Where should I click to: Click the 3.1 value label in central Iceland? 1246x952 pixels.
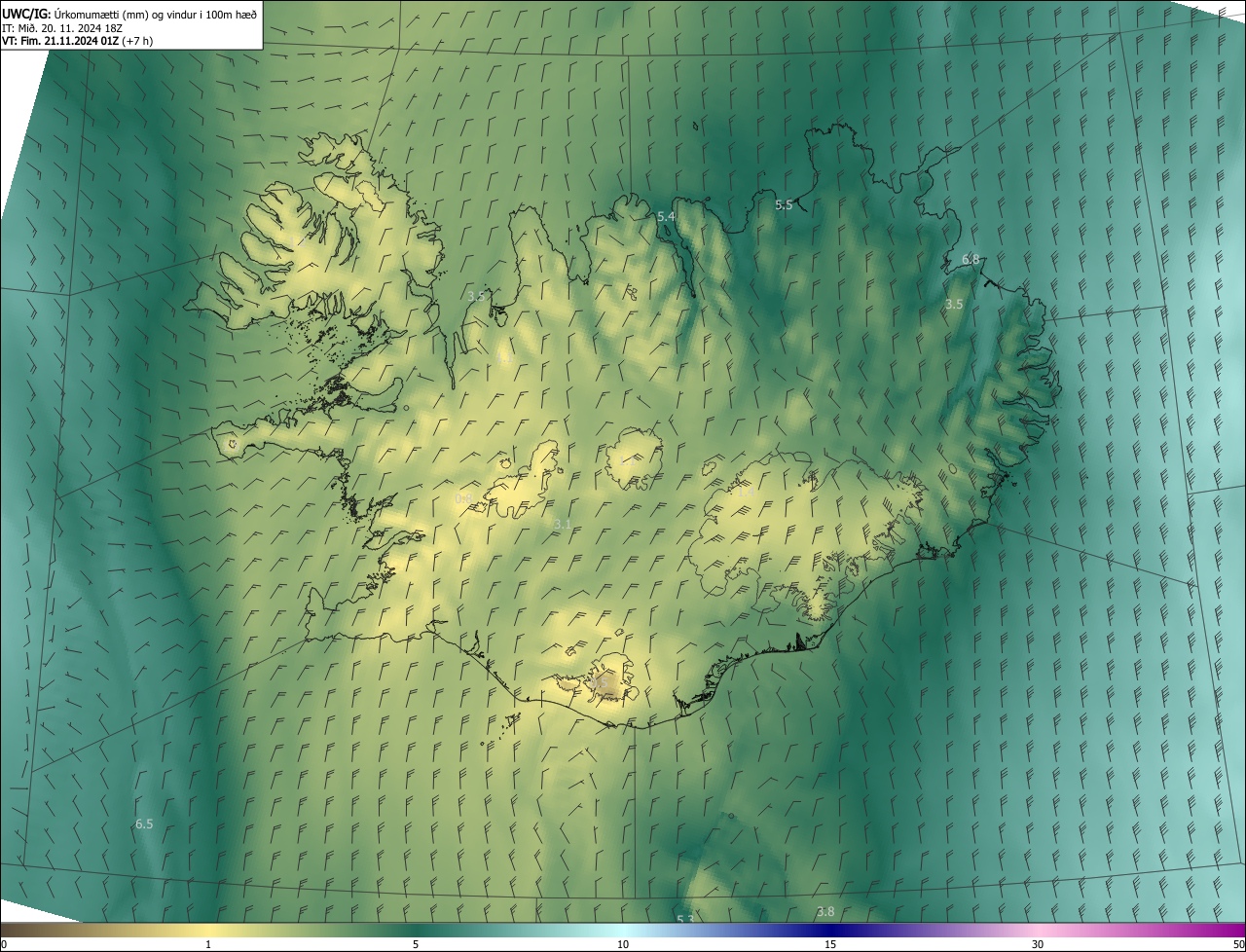point(563,524)
